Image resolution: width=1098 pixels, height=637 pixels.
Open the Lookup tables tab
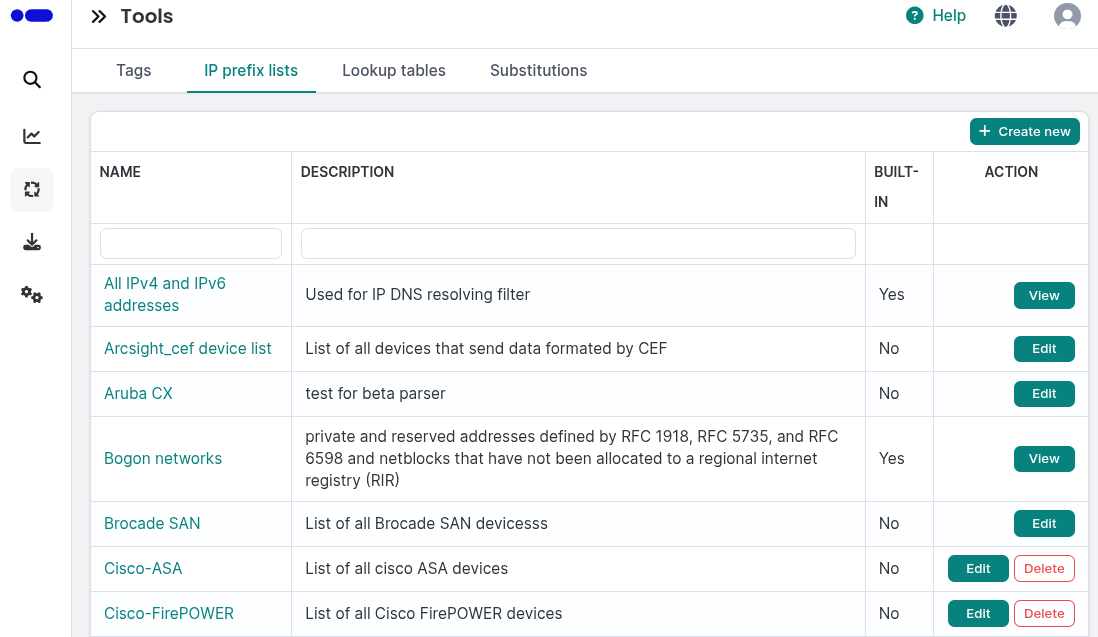[x=394, y=70]
